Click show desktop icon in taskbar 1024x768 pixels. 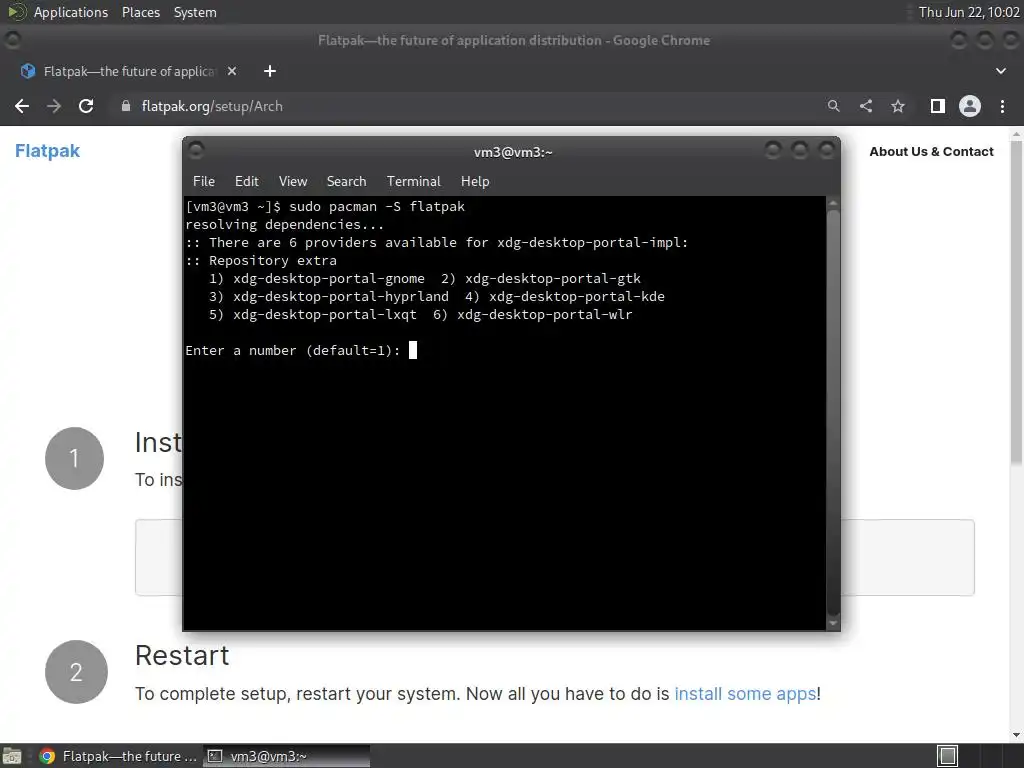(x=12, y=756)
